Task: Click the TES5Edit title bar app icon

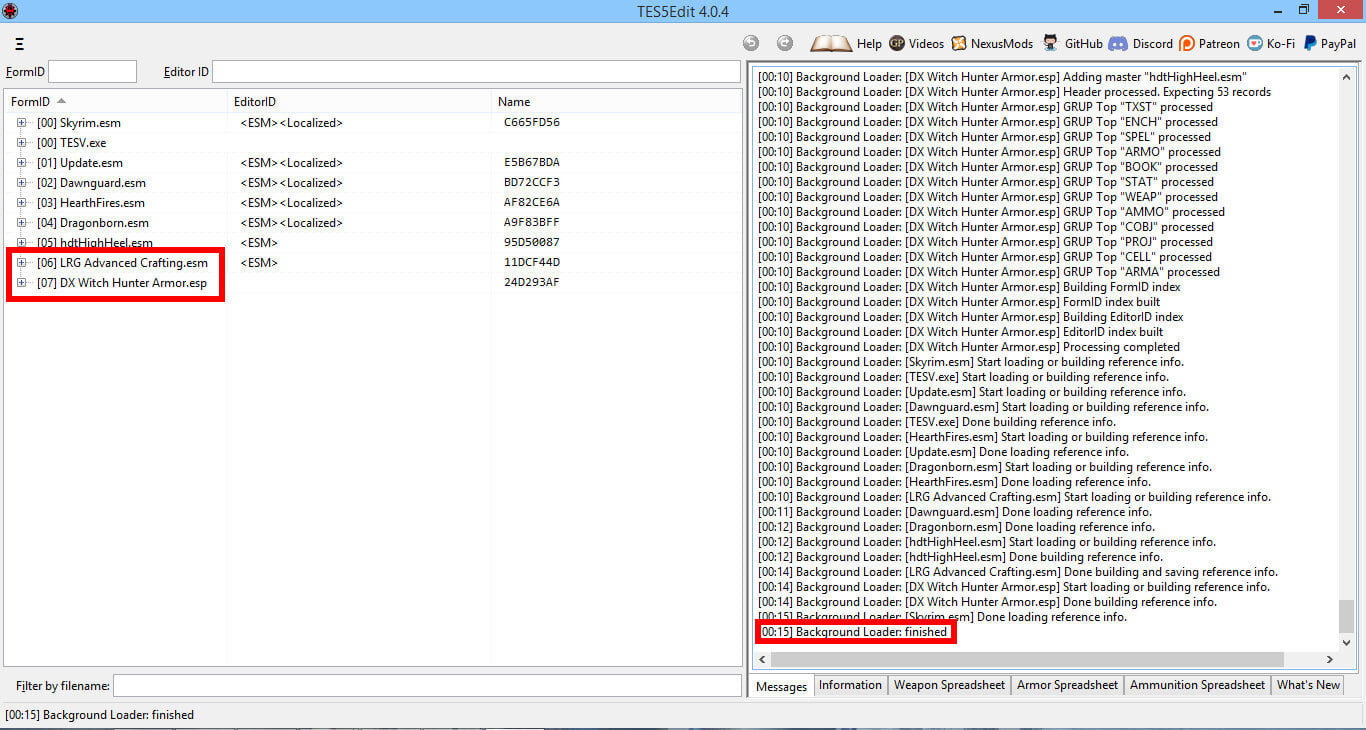Action: (10, 10)
